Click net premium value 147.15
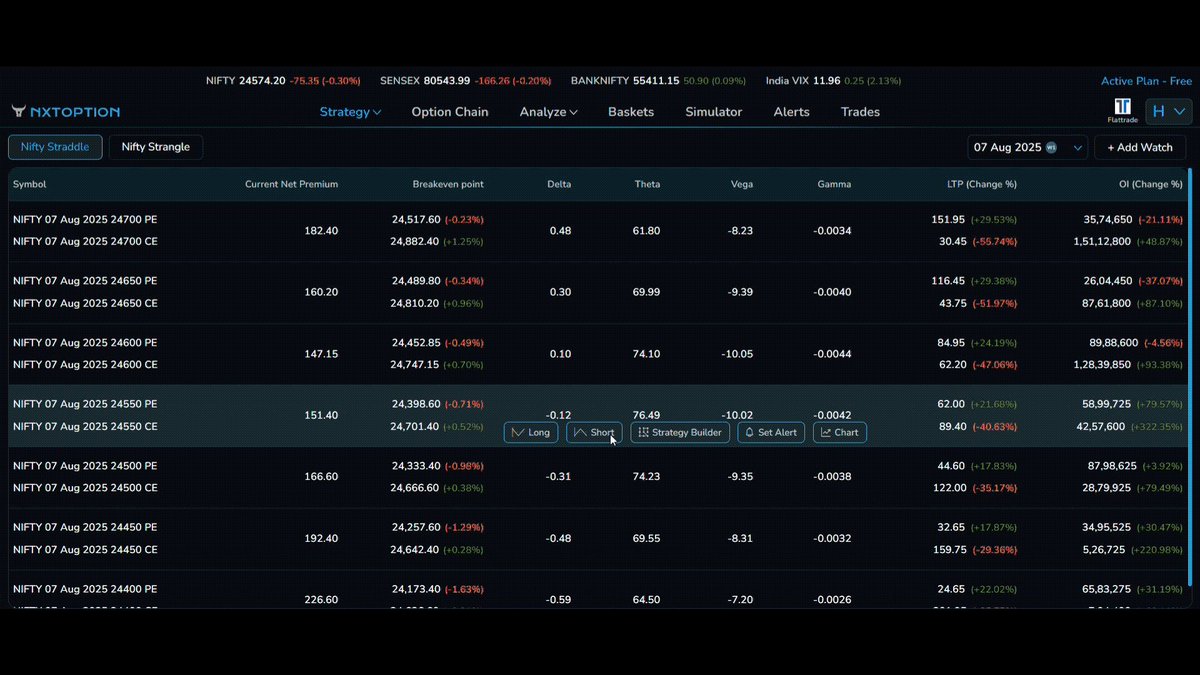The width and height of the screenshot is (1200, 675). 321,354
